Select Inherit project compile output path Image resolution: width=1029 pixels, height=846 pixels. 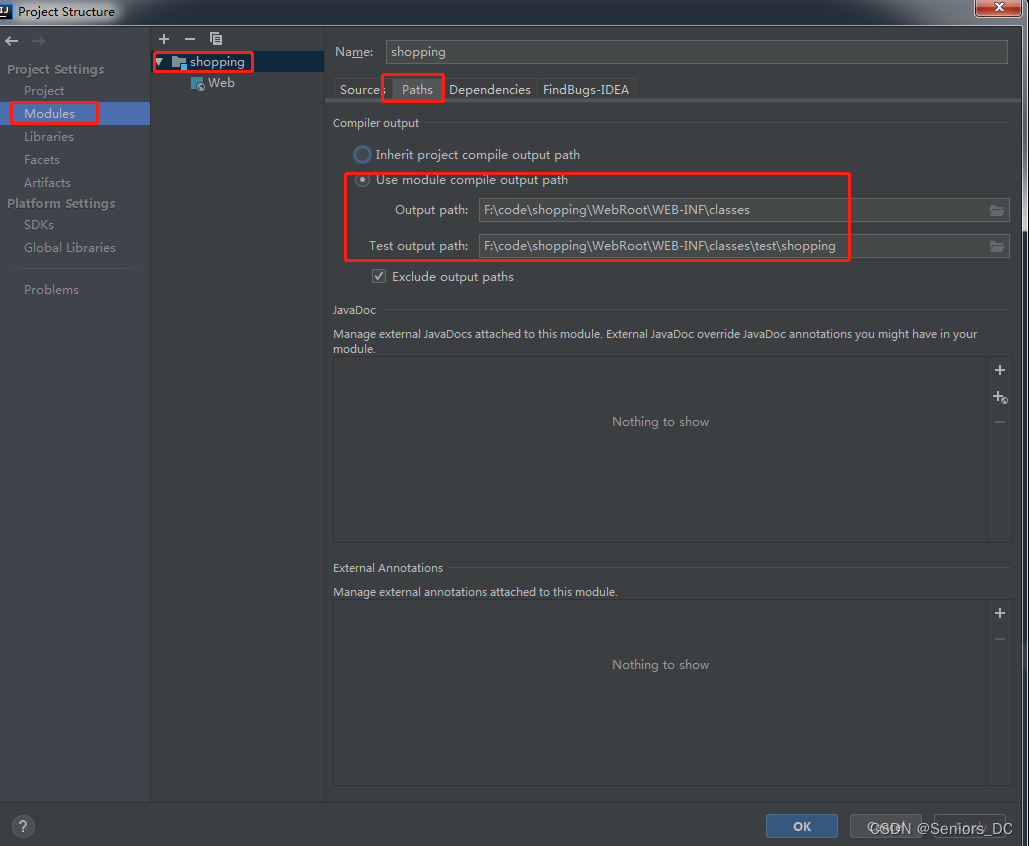pyautogui.click(x=362, y=155)
